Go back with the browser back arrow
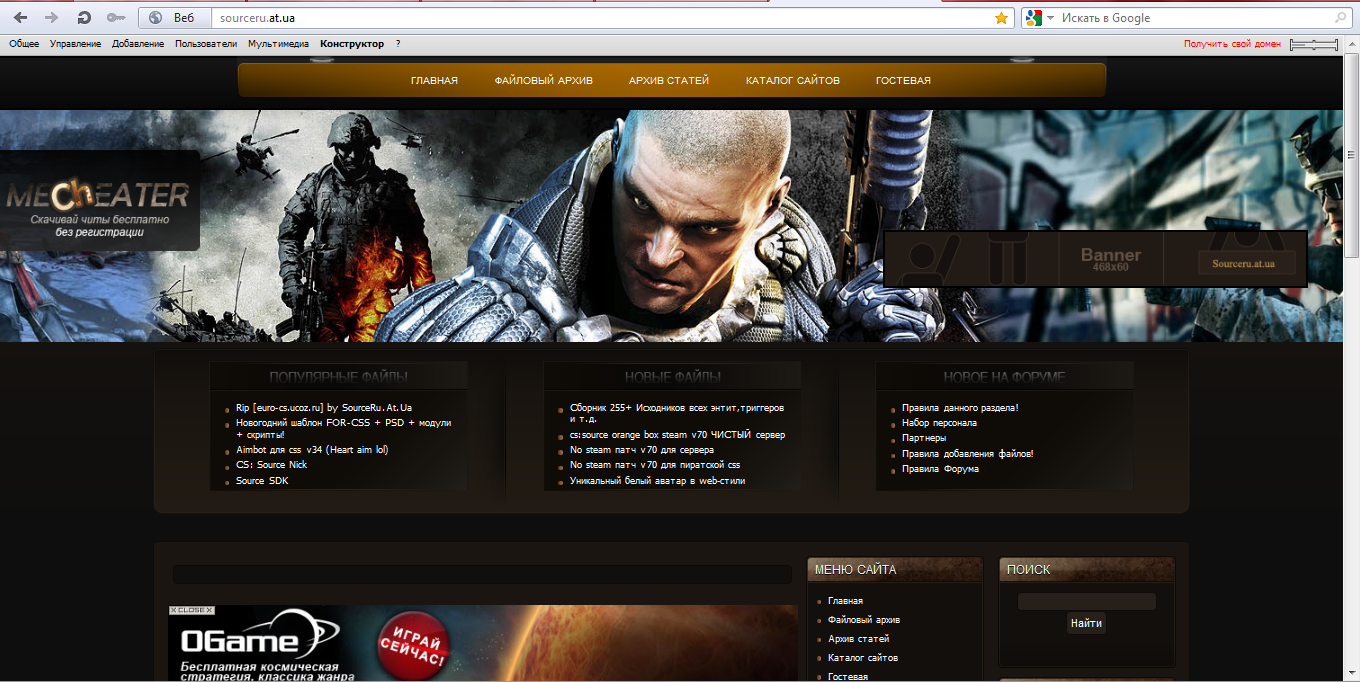Image resolution: width=1360 pixels, height=682 pixels. pyautogui.click(x=20, y=18)
